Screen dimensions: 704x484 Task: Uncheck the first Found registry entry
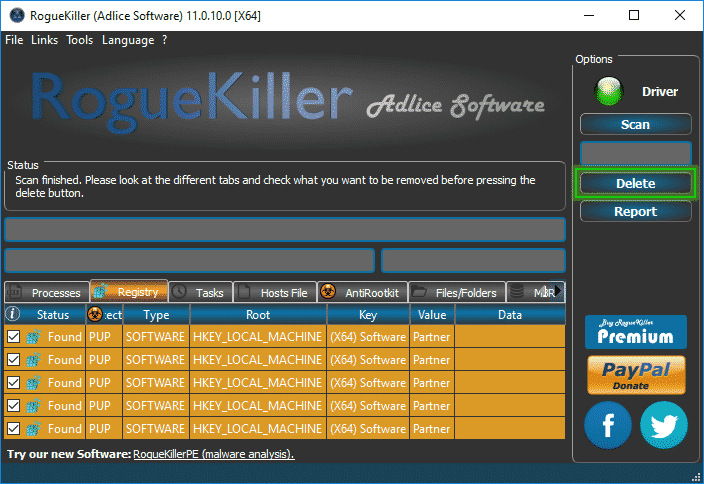(x=13, y=337)
